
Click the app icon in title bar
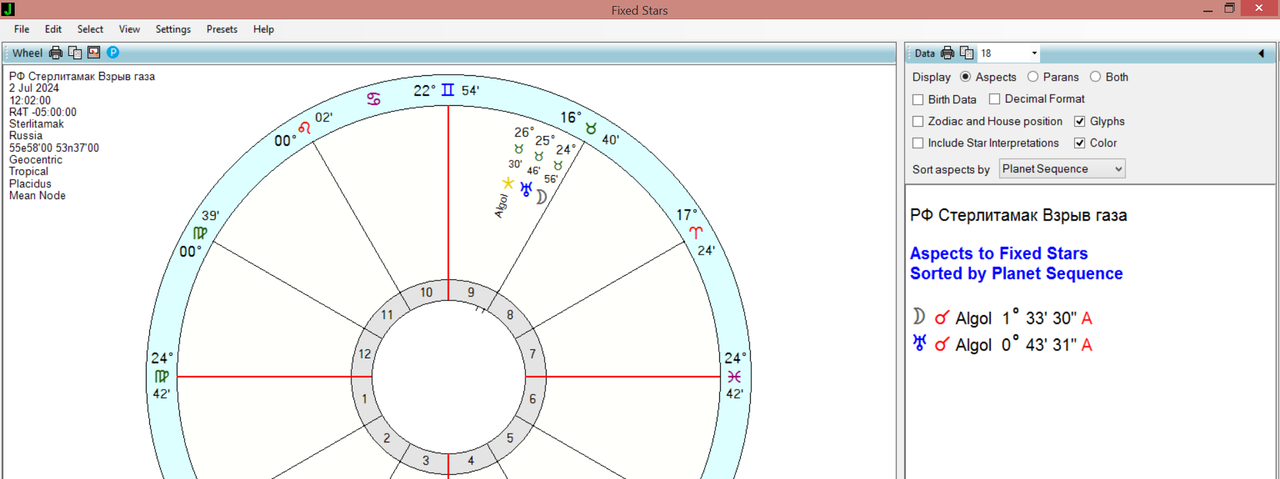coord(8,9)
